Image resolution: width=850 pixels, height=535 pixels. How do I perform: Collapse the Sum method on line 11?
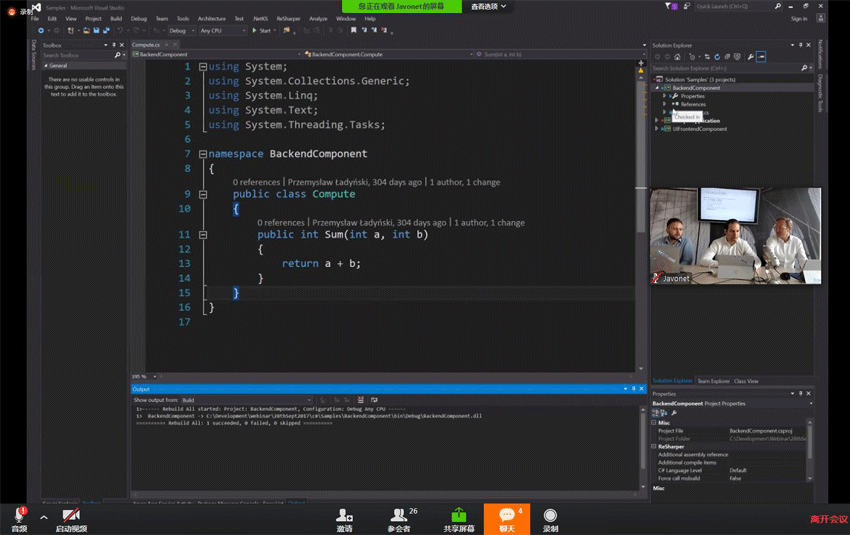click(x=203, y=235)
